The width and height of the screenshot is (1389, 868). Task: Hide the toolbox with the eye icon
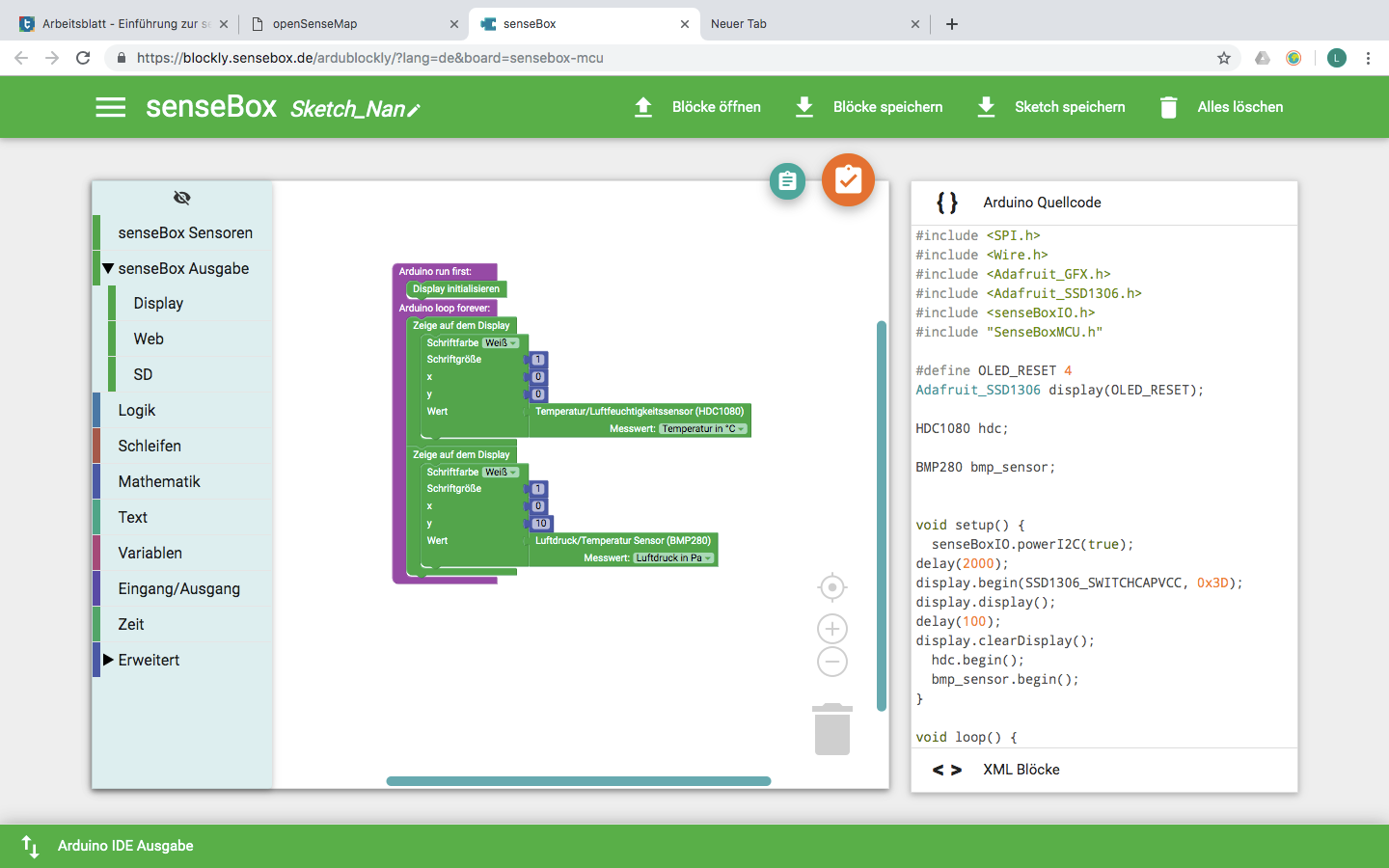[181, 198]
